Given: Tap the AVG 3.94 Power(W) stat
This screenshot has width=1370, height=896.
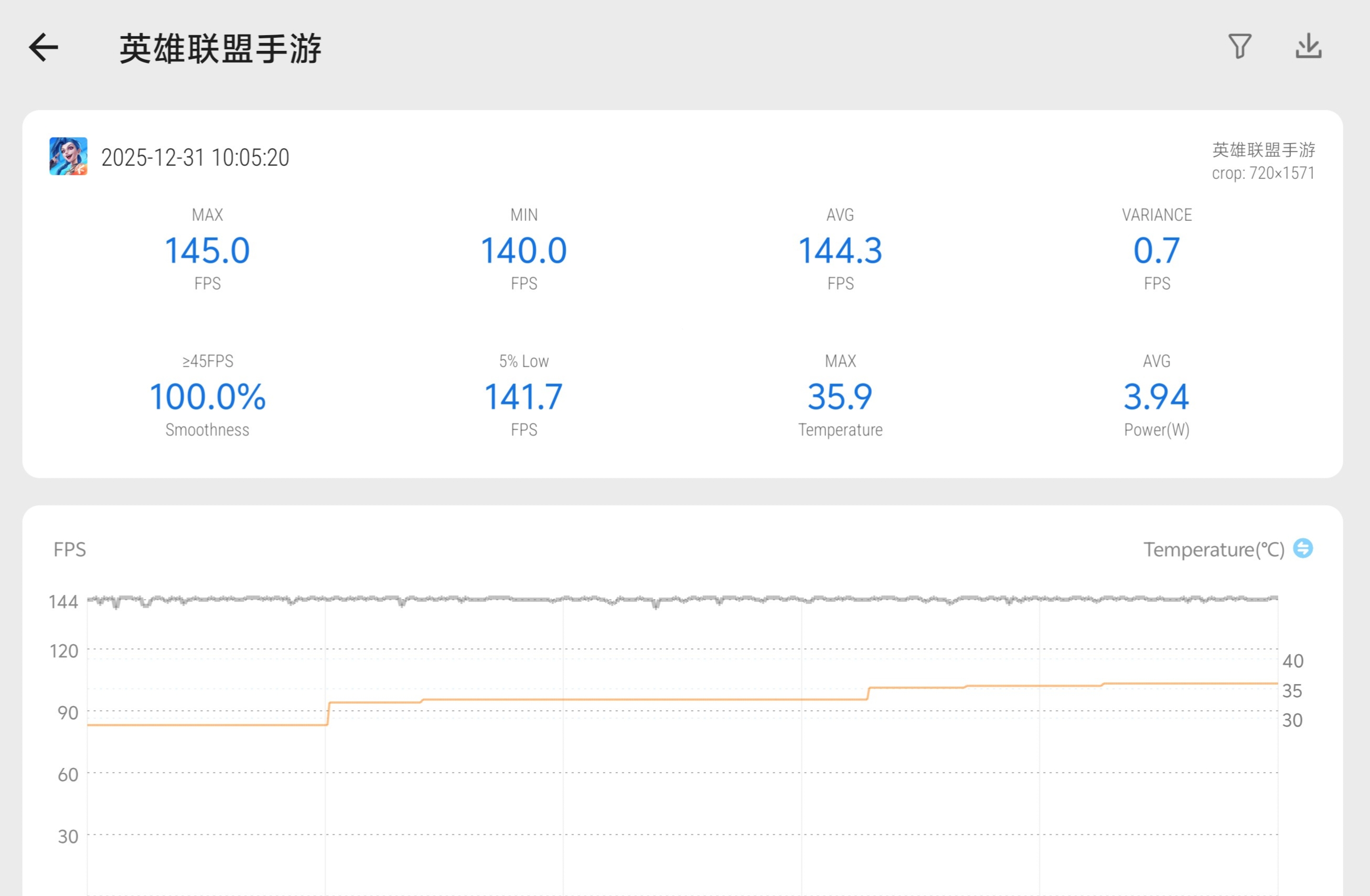Looking at the screenshot, I should [x=1157, y=397].
